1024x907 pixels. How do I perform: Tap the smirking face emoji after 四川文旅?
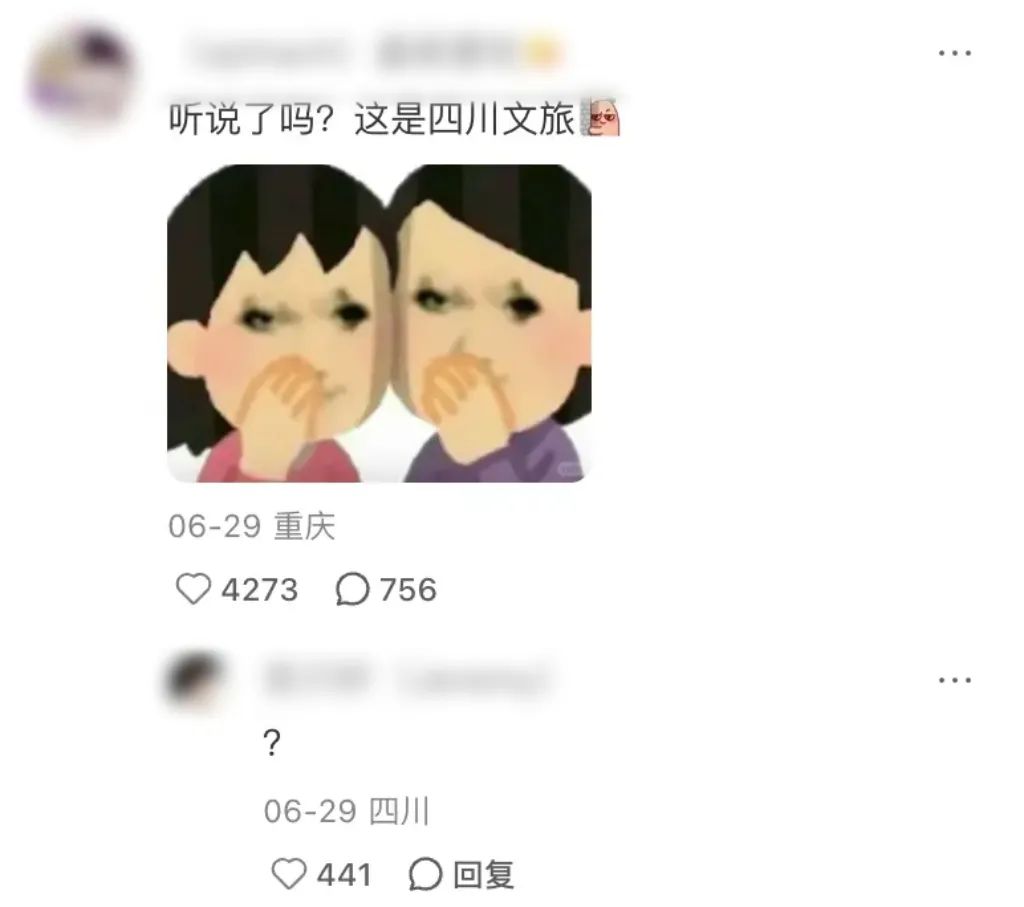[x=600, y=118]
